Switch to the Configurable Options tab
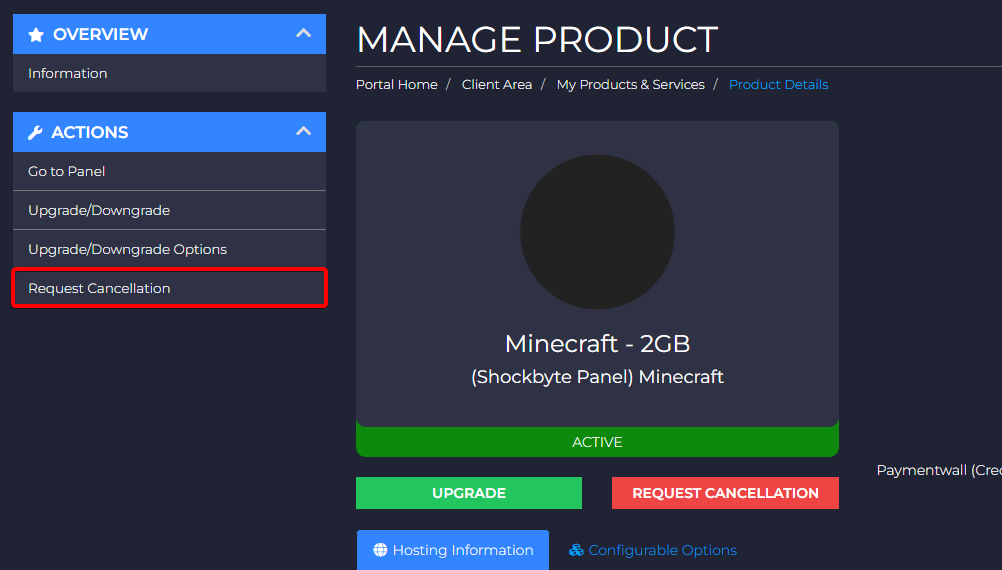Image resolution: width=1002 pixels, height=570 pixels. pyautogui.click(x=653, y=550)
